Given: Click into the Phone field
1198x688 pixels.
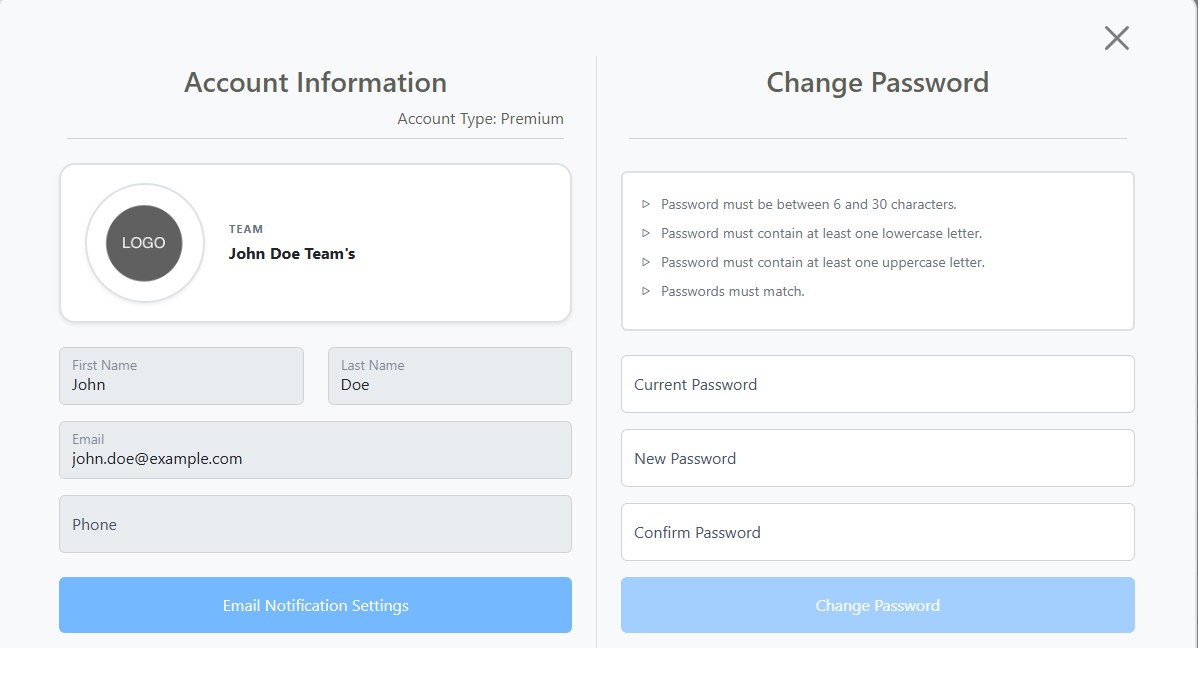Looking at the screenshot, I should point(315,524).
